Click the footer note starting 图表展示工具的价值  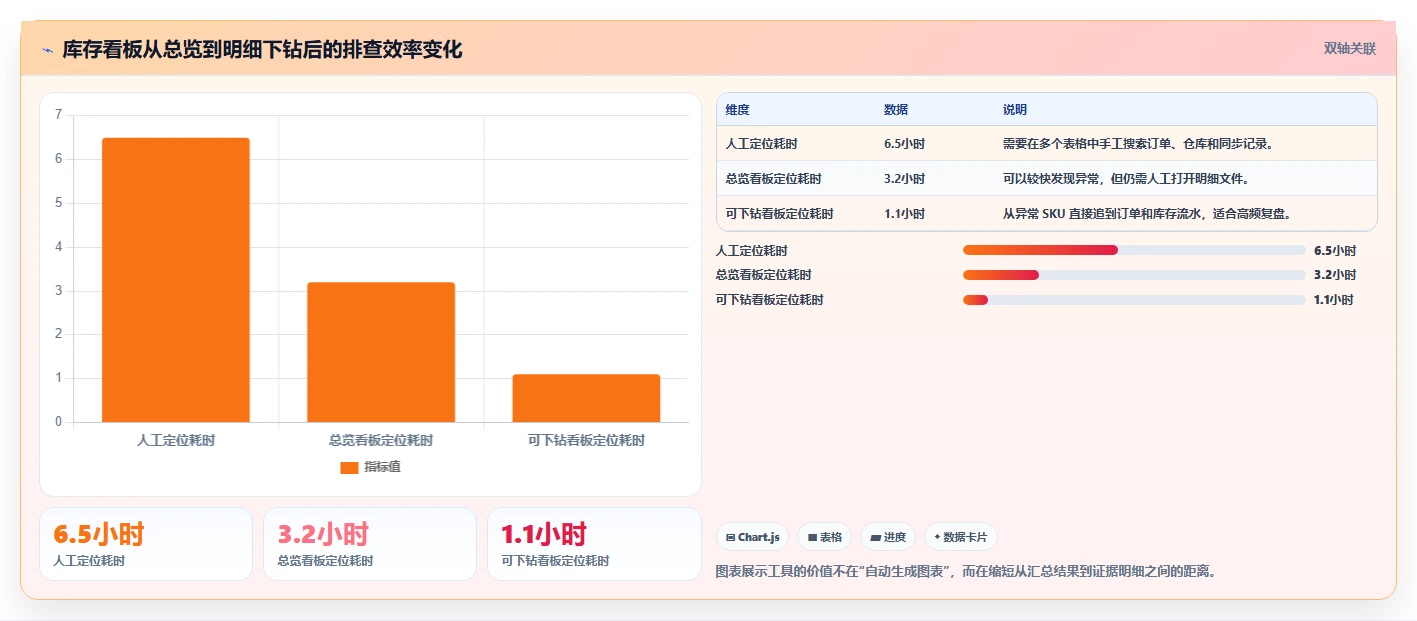(x=966, y=572)
